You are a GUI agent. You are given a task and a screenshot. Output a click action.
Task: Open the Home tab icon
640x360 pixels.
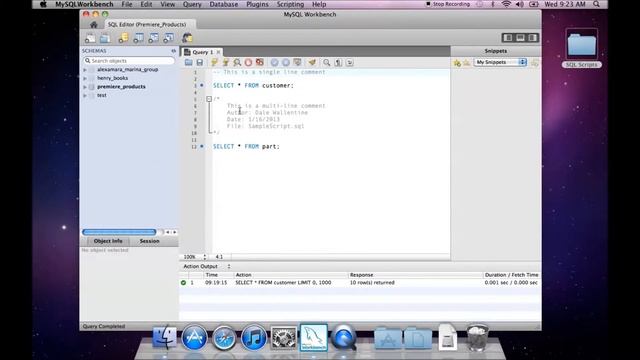[93, 25]
